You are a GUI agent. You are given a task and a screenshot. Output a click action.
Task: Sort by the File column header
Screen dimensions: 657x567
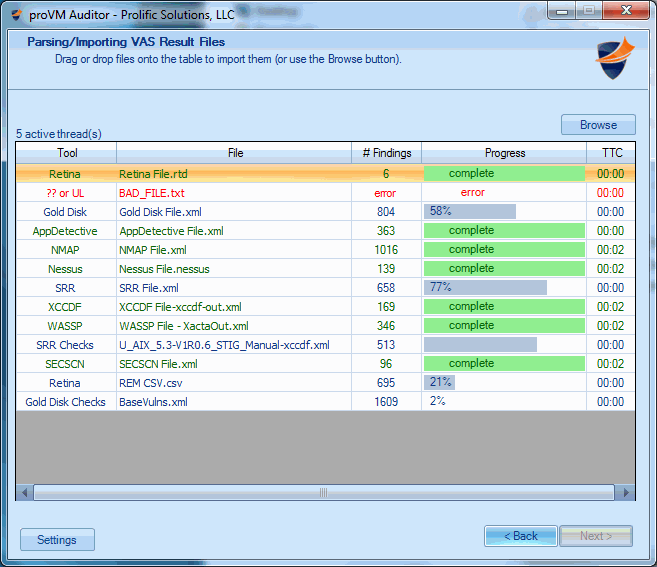[x=234, y=153]
